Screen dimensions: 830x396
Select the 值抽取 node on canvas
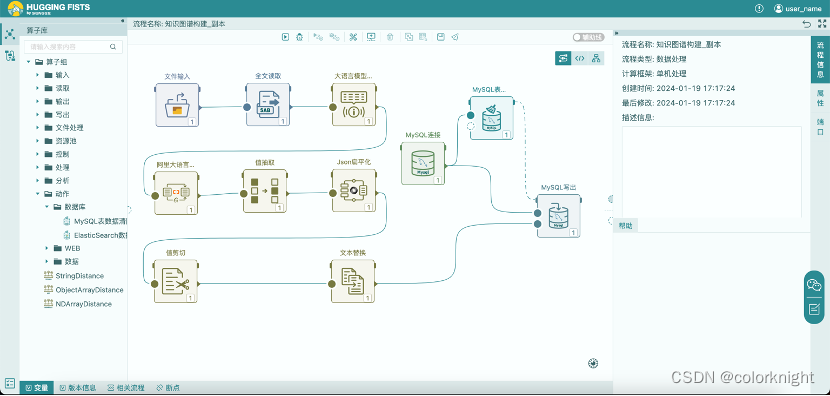click(x=265, y=191)
